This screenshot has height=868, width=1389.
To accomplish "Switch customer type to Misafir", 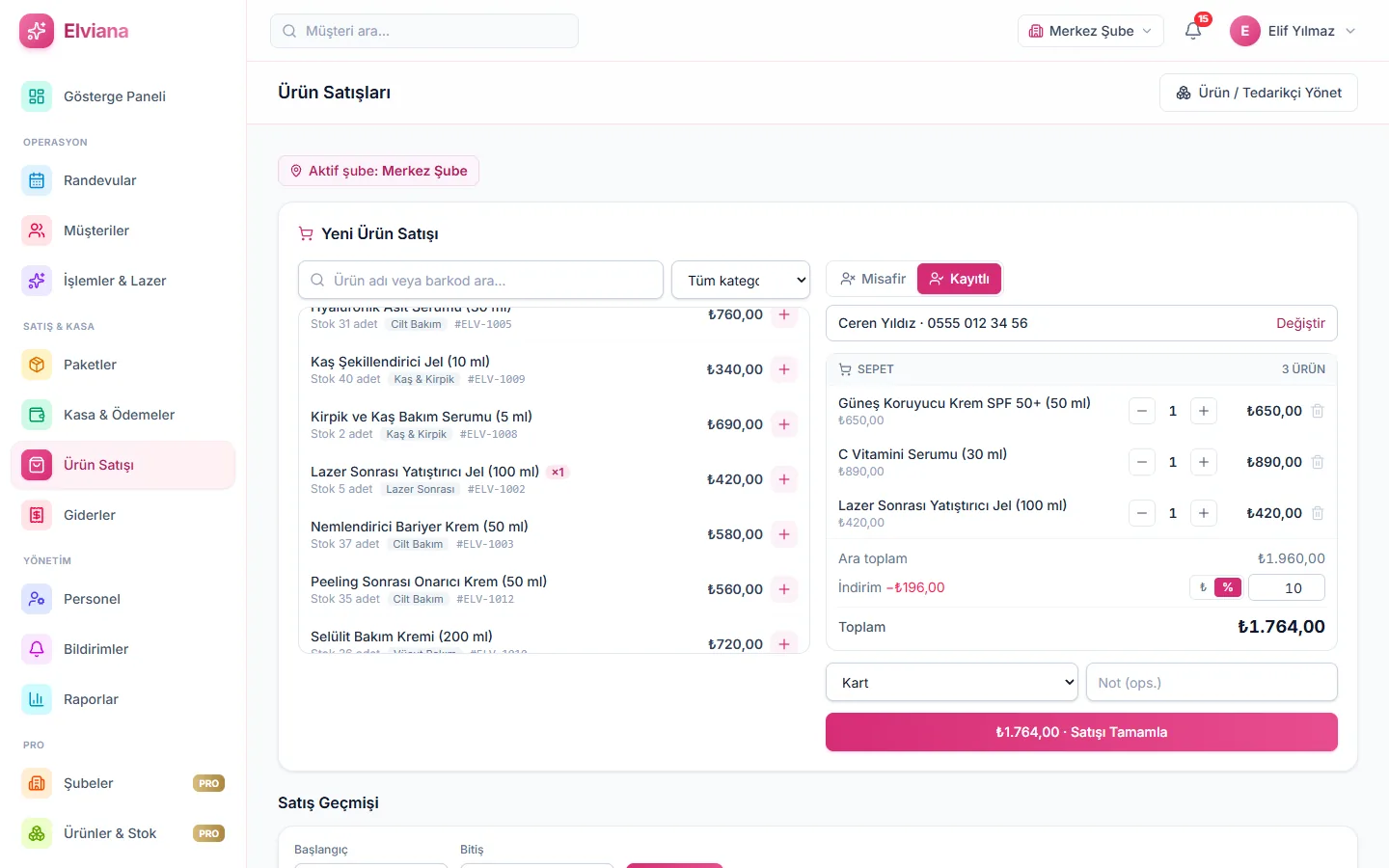I will pyautogui.click(x=873, y=279).
